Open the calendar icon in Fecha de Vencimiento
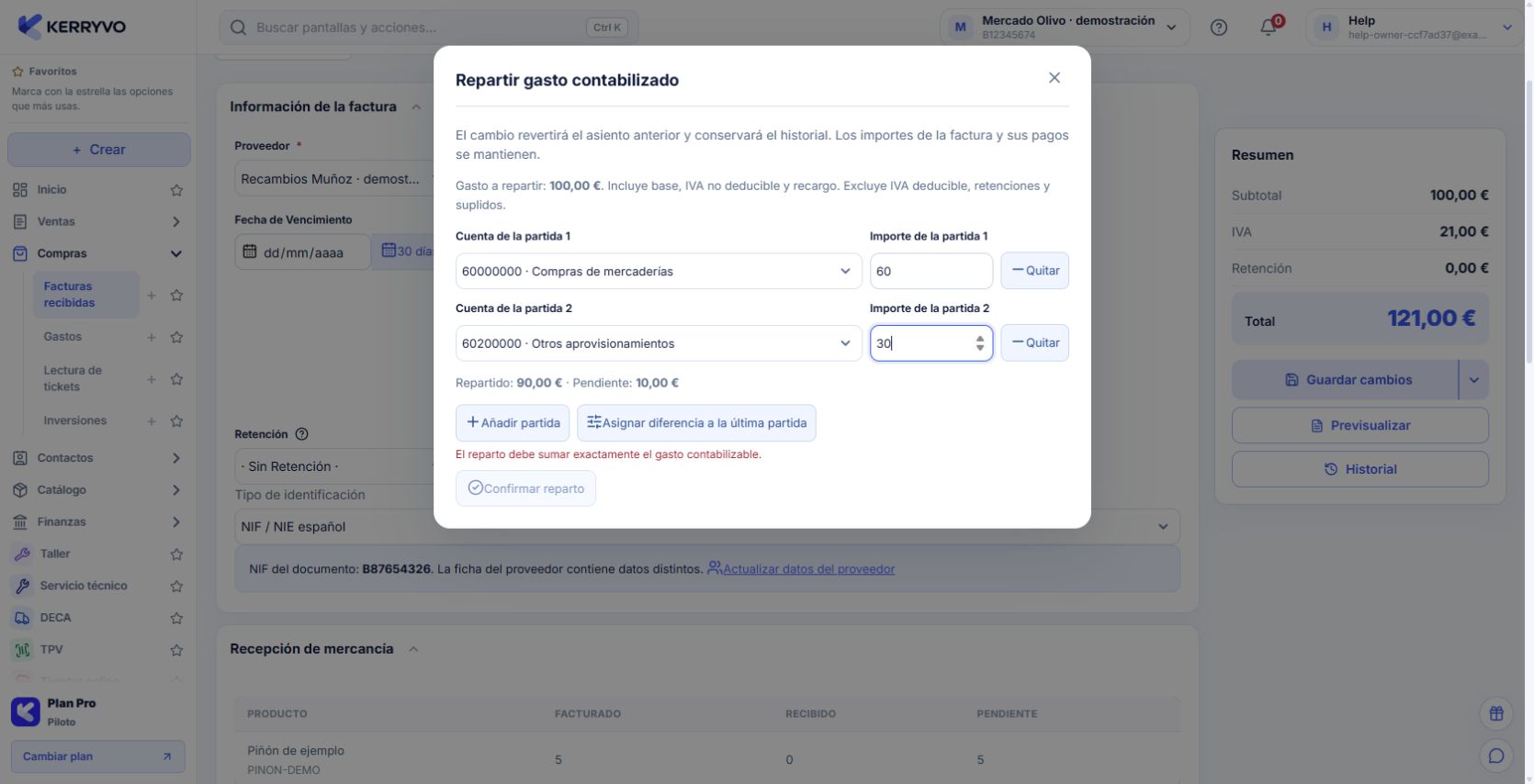Viewport: 1534px width, 784px height. [x=250, y=252]
